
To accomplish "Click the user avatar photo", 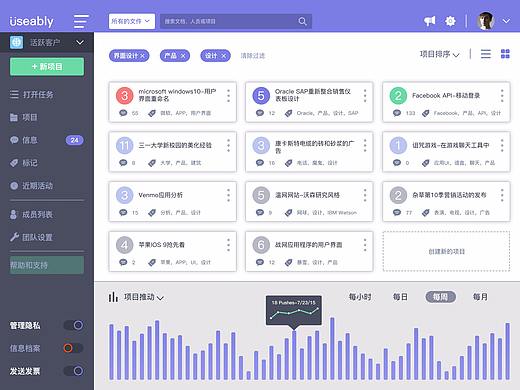I will 485,21.
